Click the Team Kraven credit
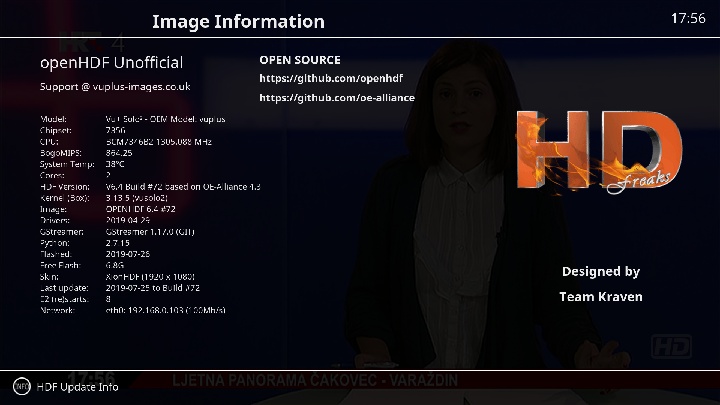 click(x=601, y=297)
